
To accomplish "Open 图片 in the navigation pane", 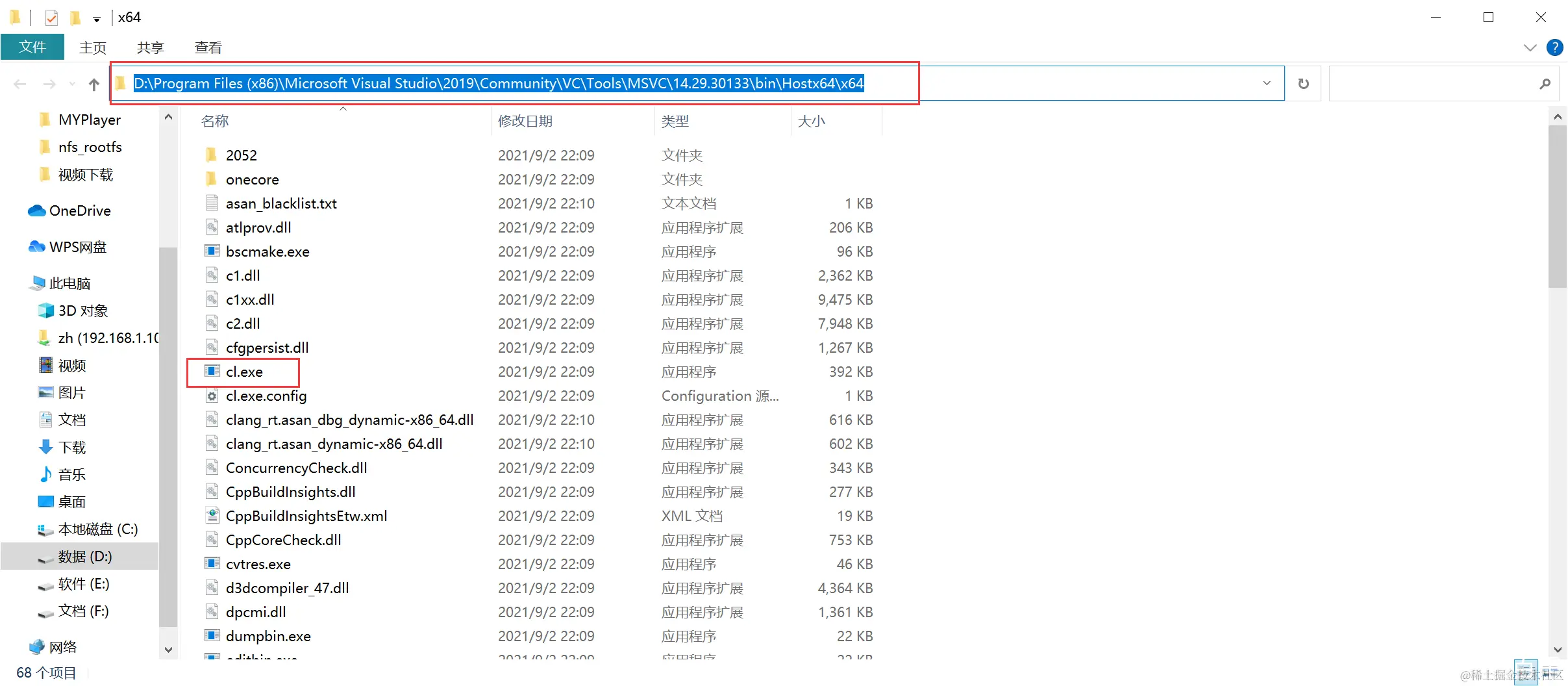I will [x=72, y=393].
